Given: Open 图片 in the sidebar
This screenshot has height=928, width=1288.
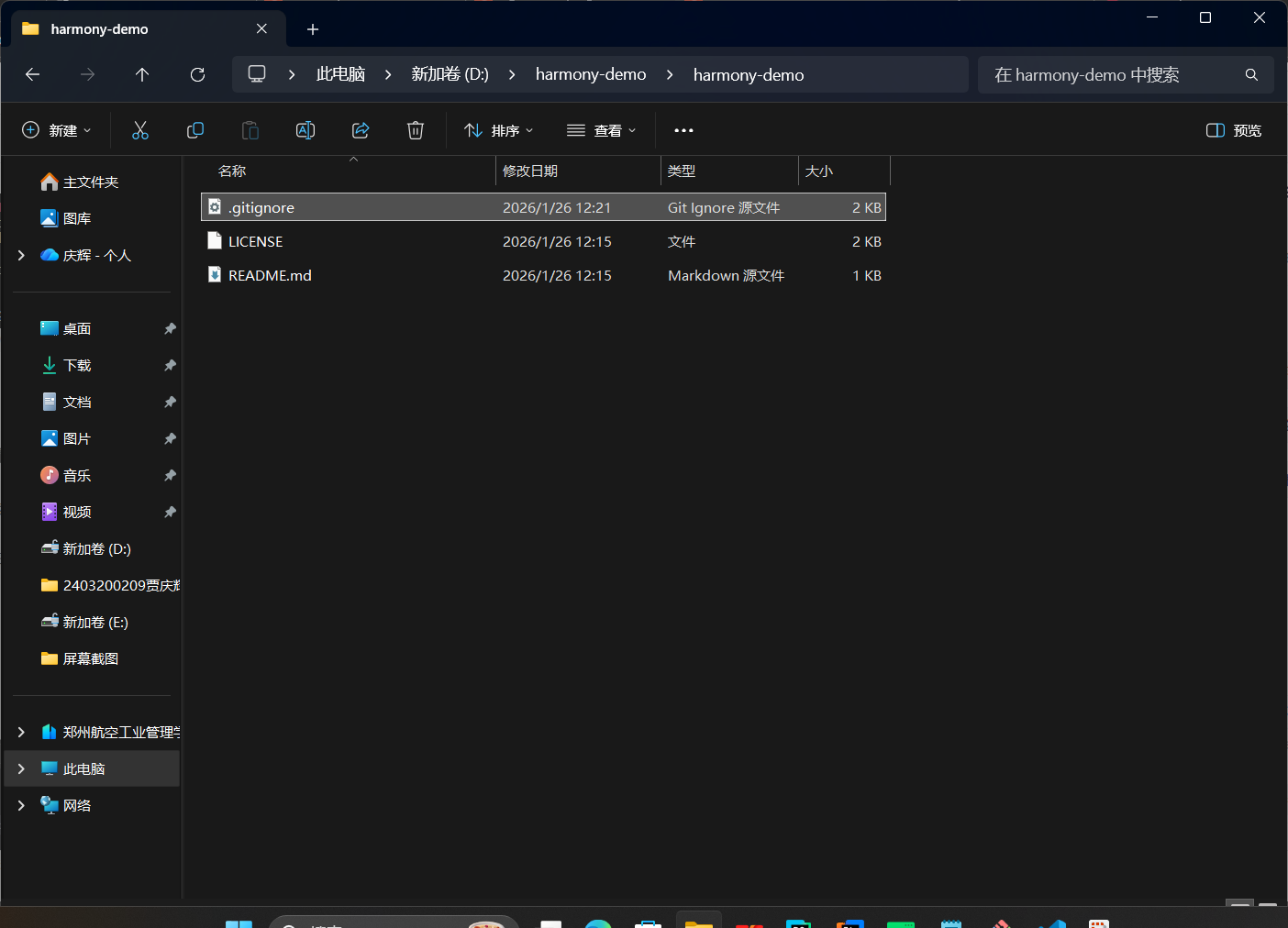Looking at the screenshot, I should pyautogui.click(x=77, y=438).
